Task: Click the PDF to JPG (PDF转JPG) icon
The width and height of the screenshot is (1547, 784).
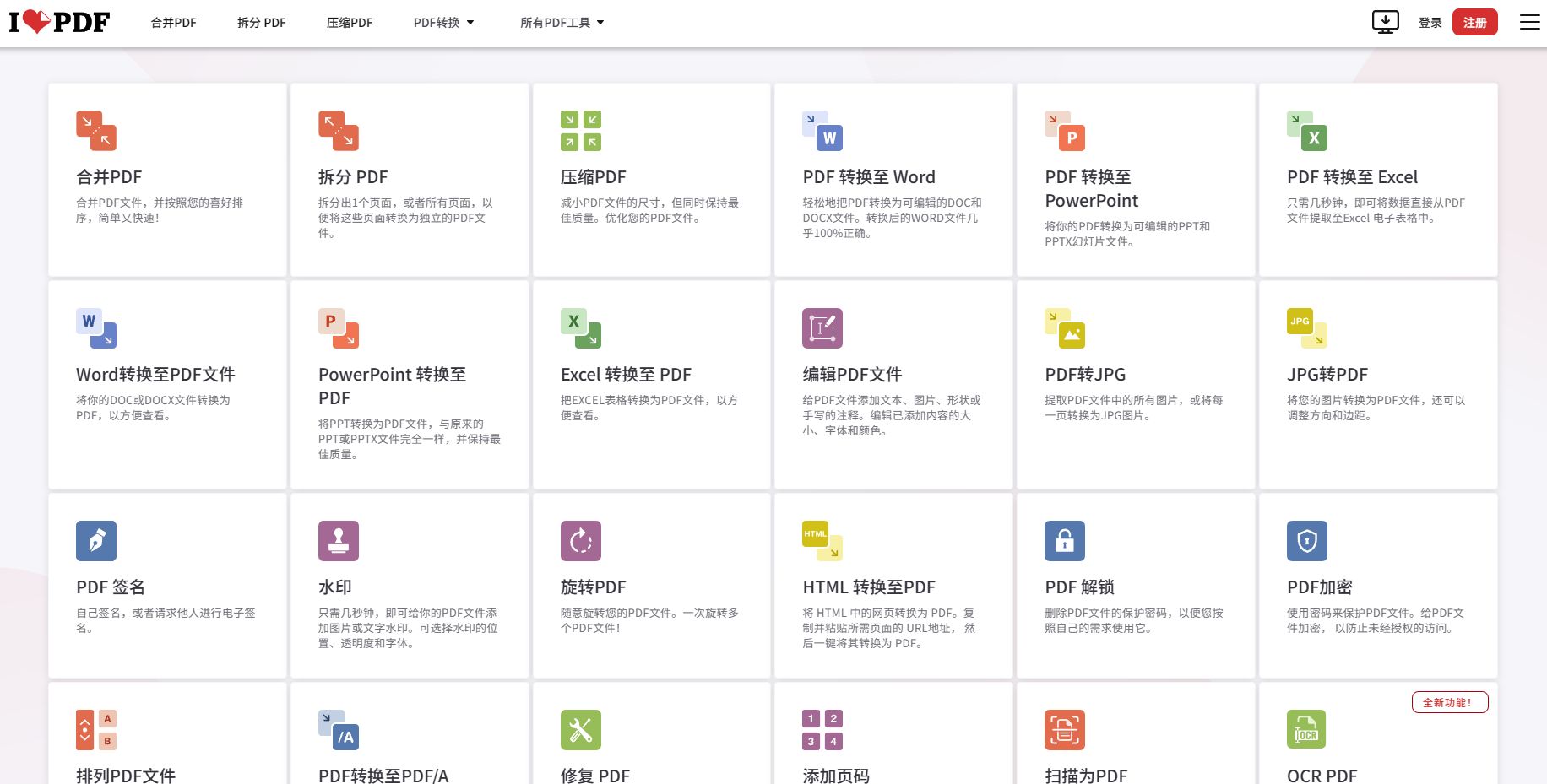Action: [x=1065, y=328]
